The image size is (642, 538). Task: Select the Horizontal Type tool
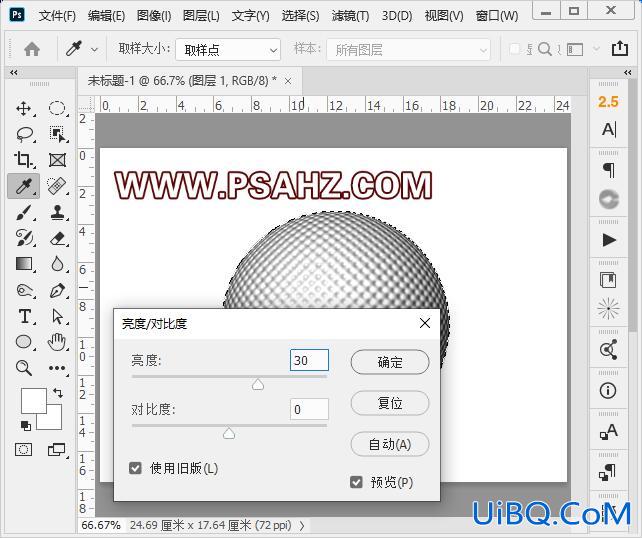[x=25, y=316]
